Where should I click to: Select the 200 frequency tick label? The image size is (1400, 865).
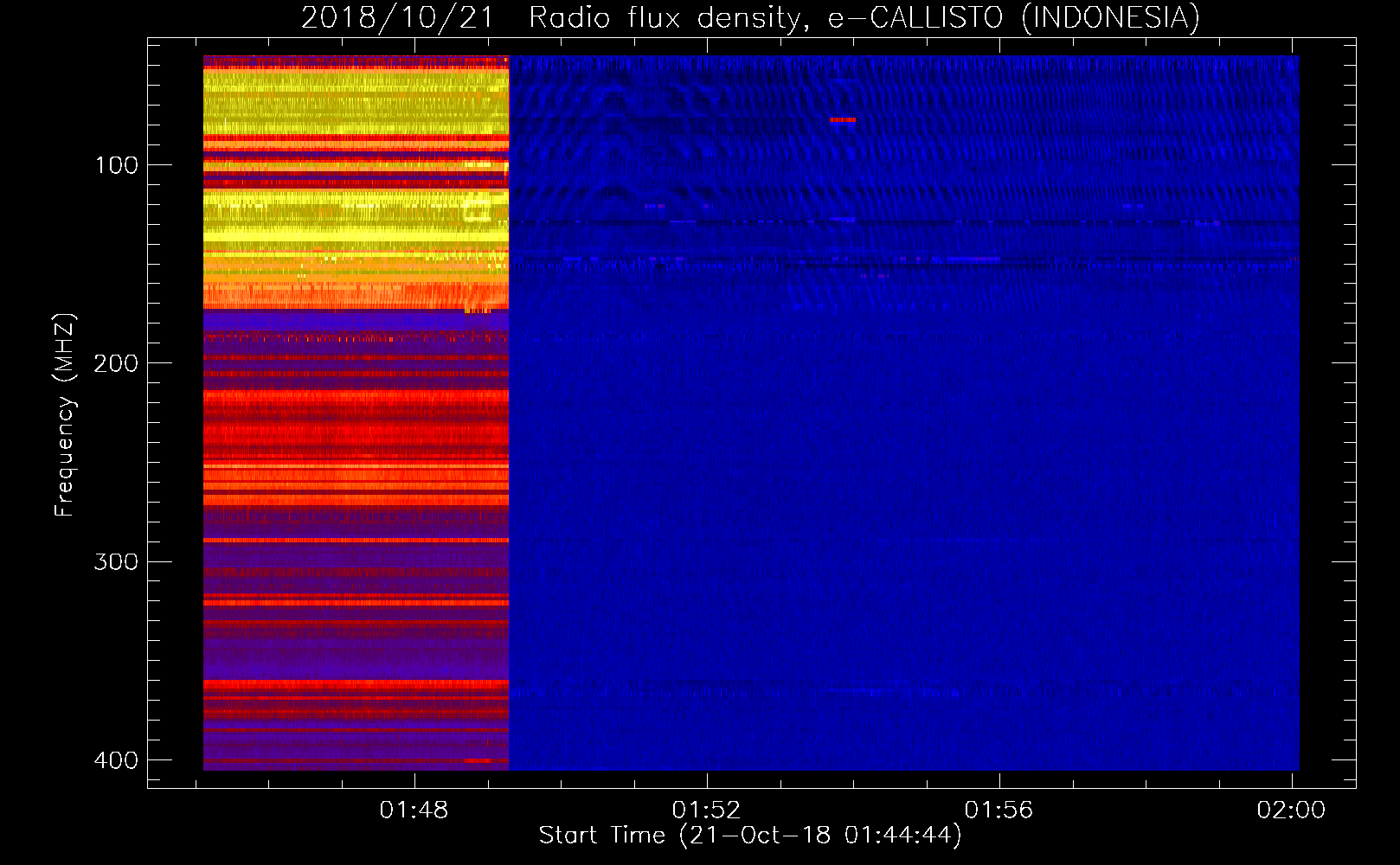[x=117, y=363]
